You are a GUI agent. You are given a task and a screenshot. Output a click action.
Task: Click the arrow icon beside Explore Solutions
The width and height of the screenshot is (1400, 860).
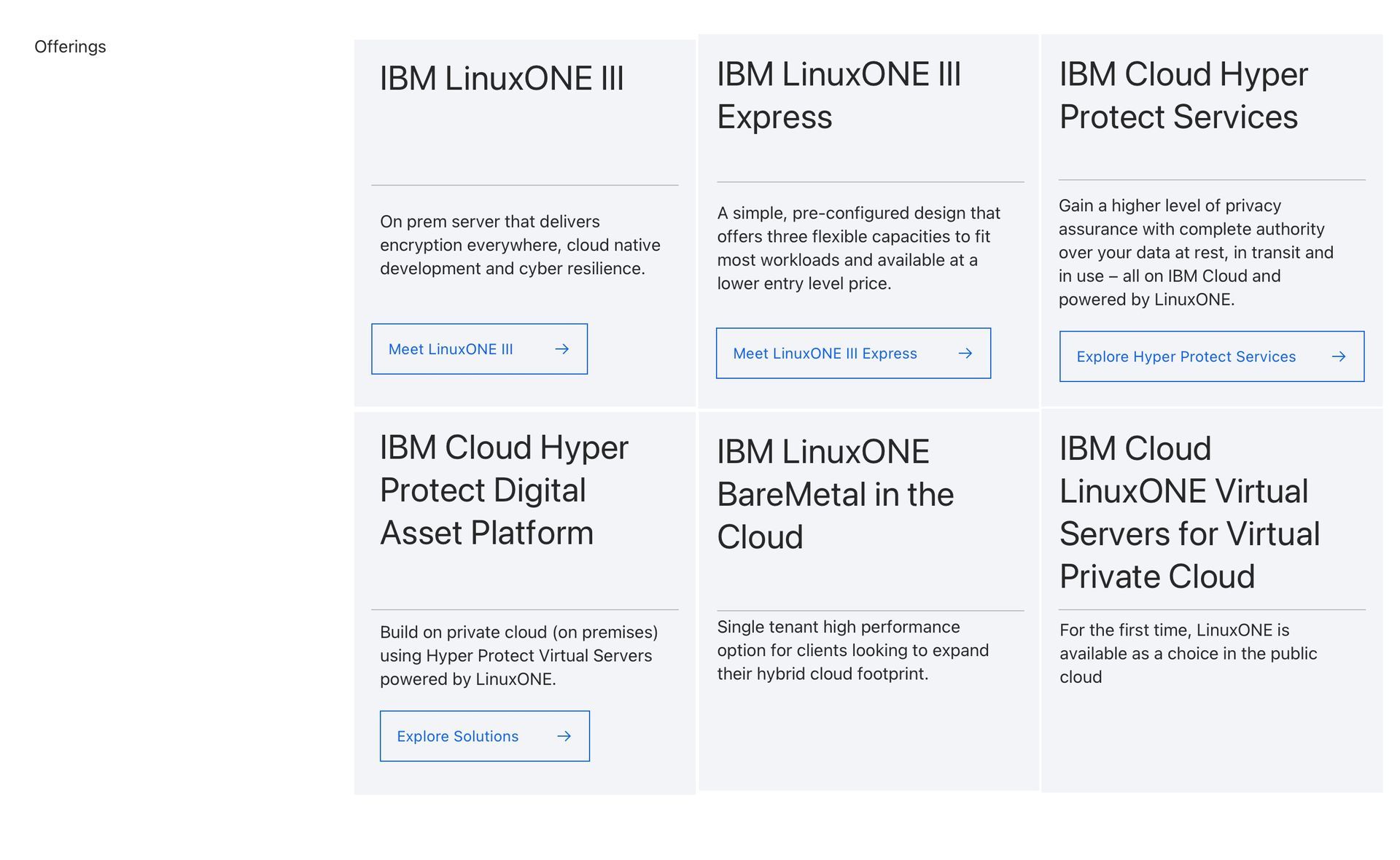pos(564,736)
